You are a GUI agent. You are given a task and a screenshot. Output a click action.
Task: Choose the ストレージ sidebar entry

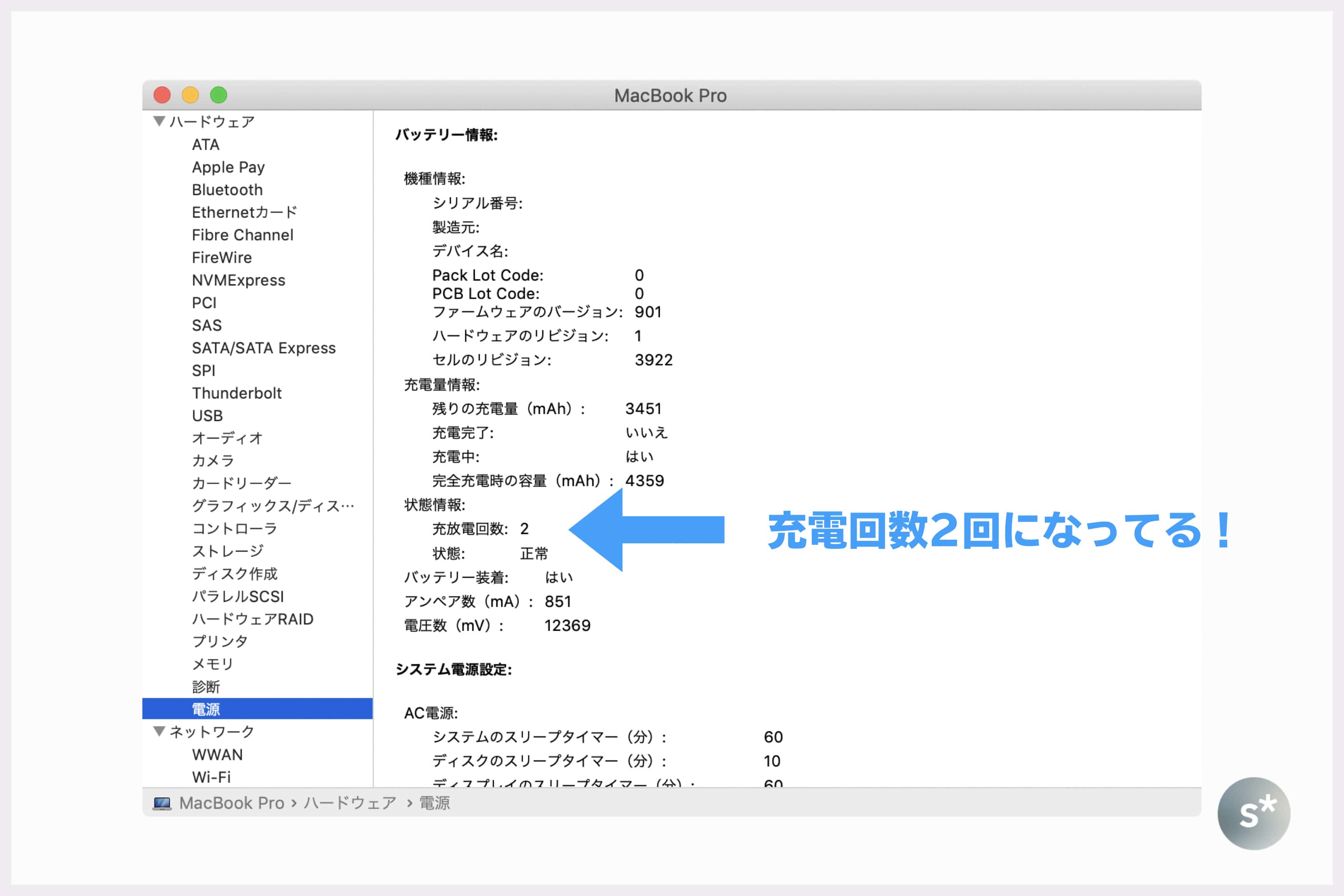pyautogui.click(x=228, y=551)
